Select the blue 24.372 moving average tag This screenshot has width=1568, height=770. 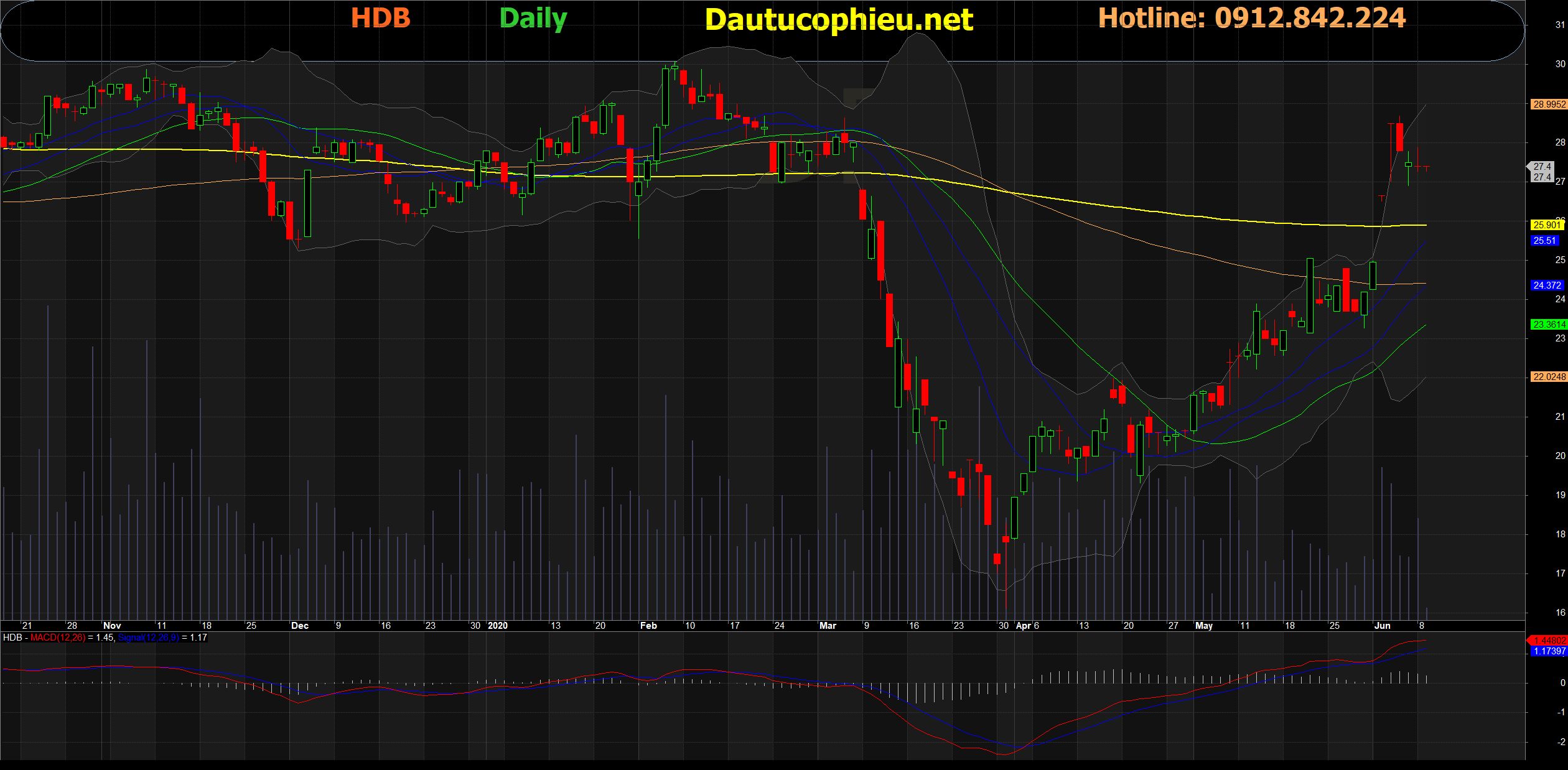[x=1547, y=285]
